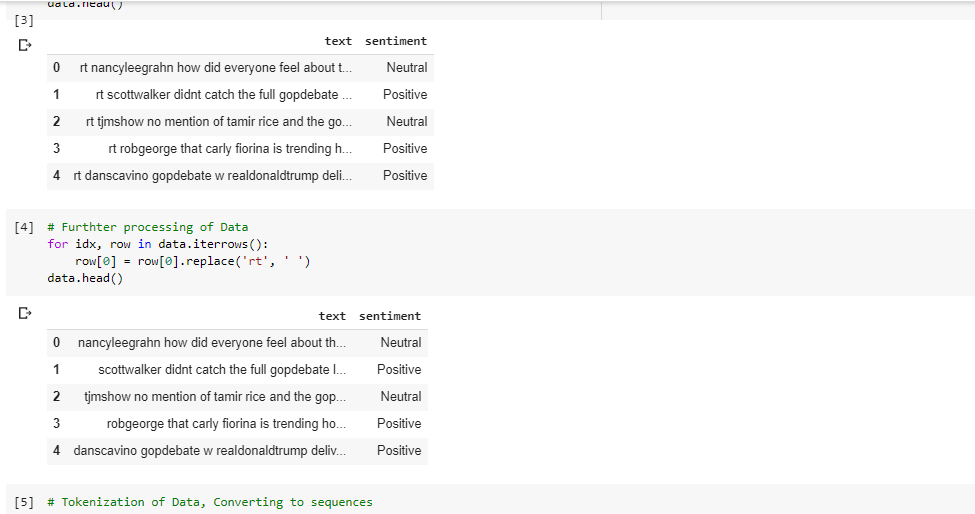Click Positive sentiment in first table row 4

(405, 176)
